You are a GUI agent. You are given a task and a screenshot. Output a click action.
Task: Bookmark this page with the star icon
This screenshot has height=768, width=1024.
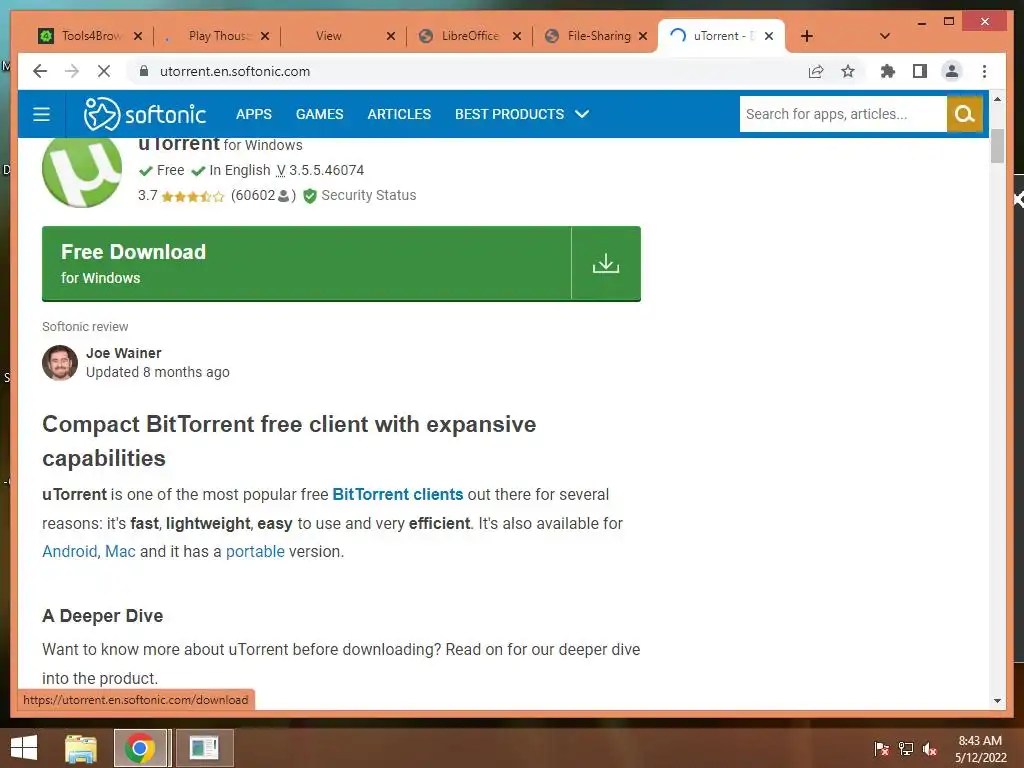click(x=848, y=71)
